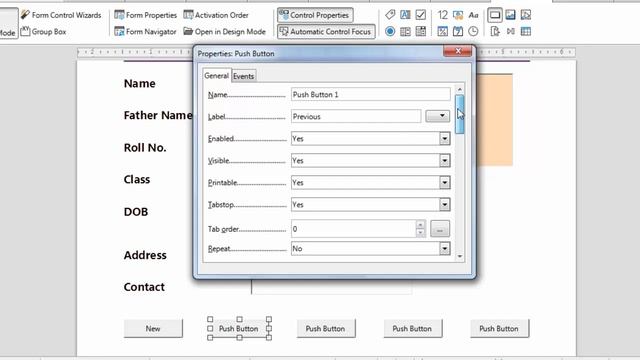
Task: Click the 'Class' form label
Action: pos(137,180)
